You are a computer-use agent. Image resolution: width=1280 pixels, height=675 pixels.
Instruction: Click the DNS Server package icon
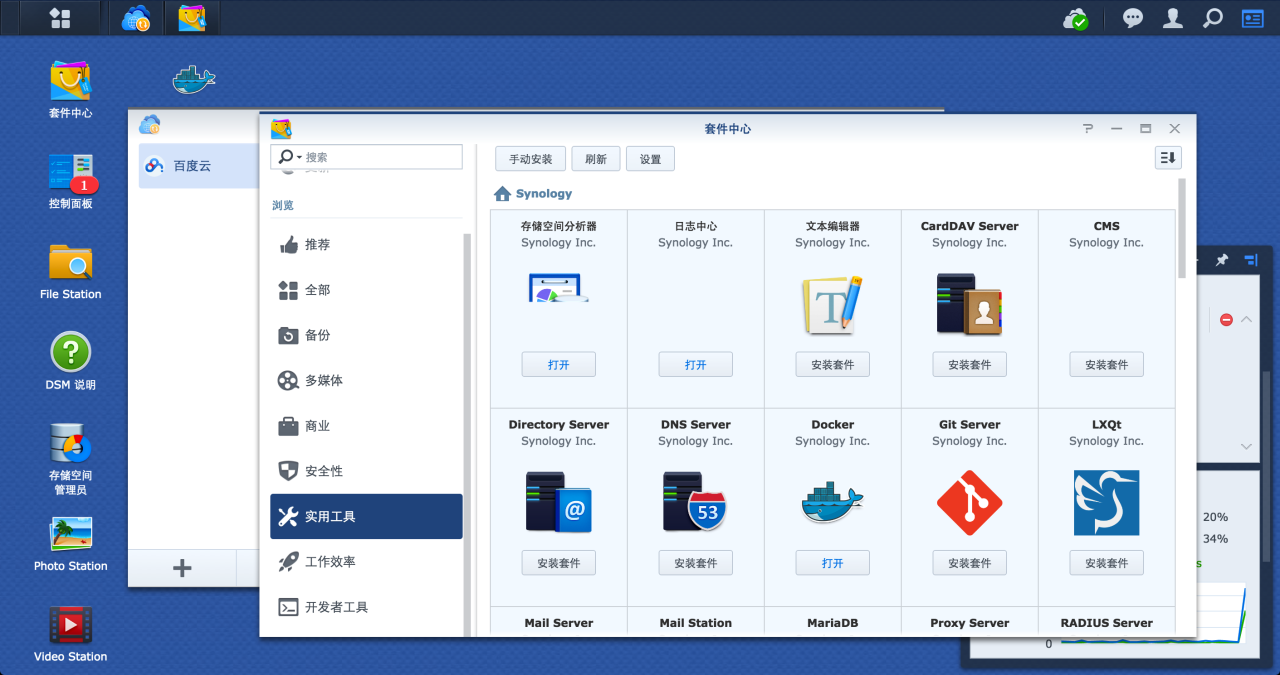click(695, 502)
